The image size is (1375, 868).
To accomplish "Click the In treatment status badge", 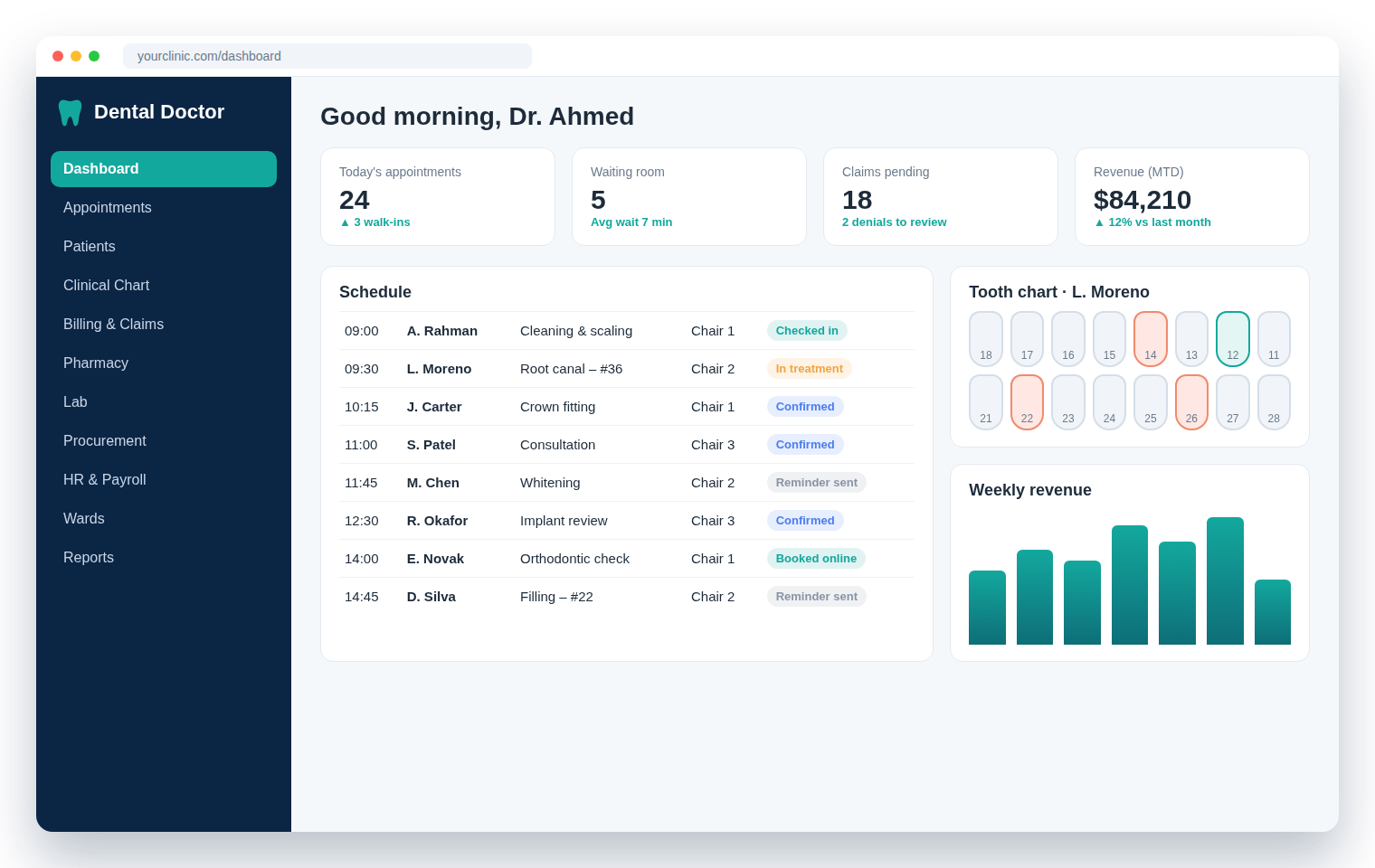I will point(810,369).
